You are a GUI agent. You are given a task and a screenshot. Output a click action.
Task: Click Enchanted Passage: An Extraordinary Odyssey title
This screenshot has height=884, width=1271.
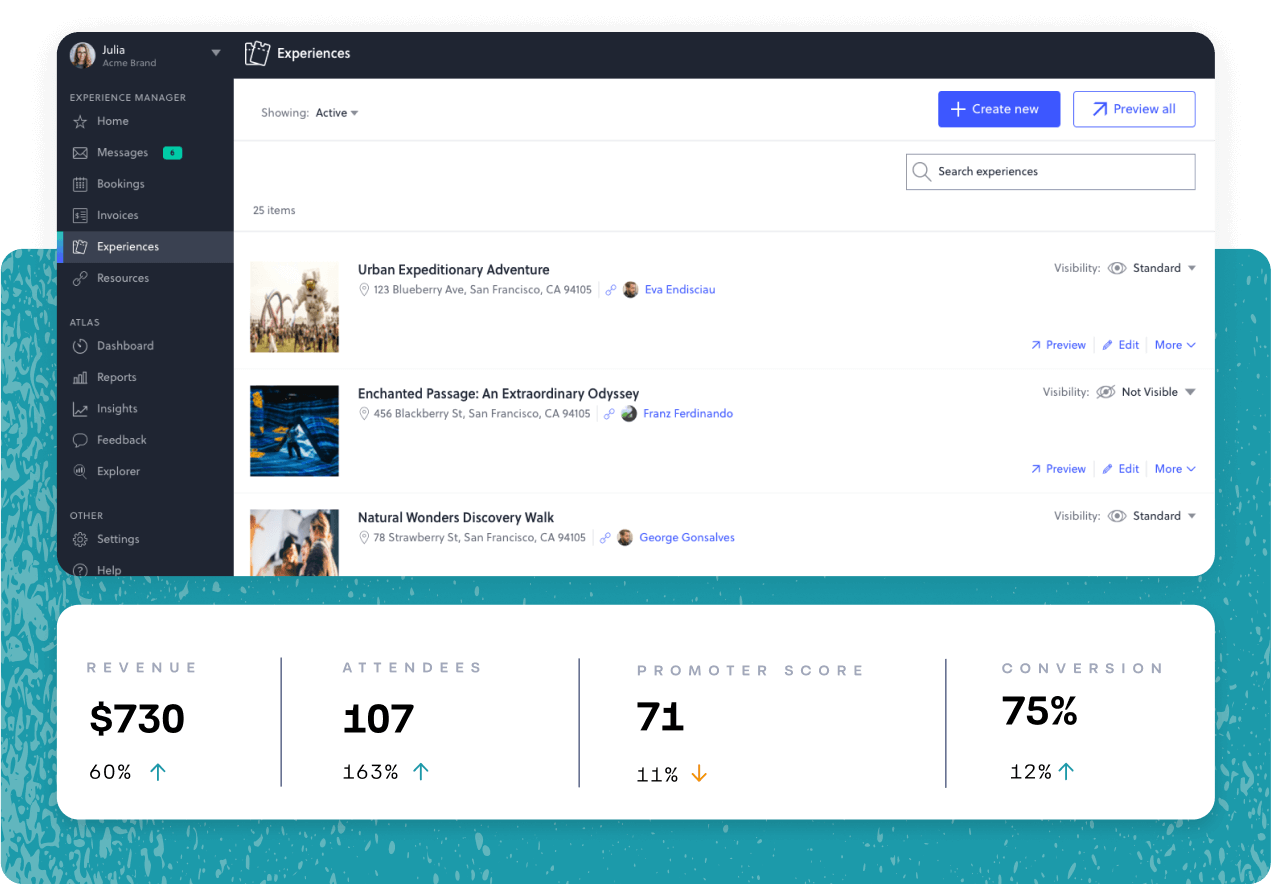[x=498, y=394]
